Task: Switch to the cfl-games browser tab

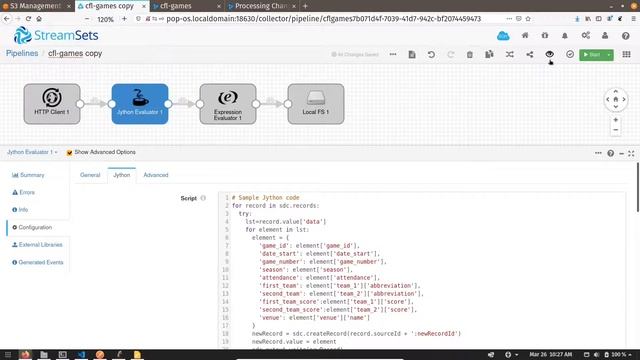Action: coord(186,6)
